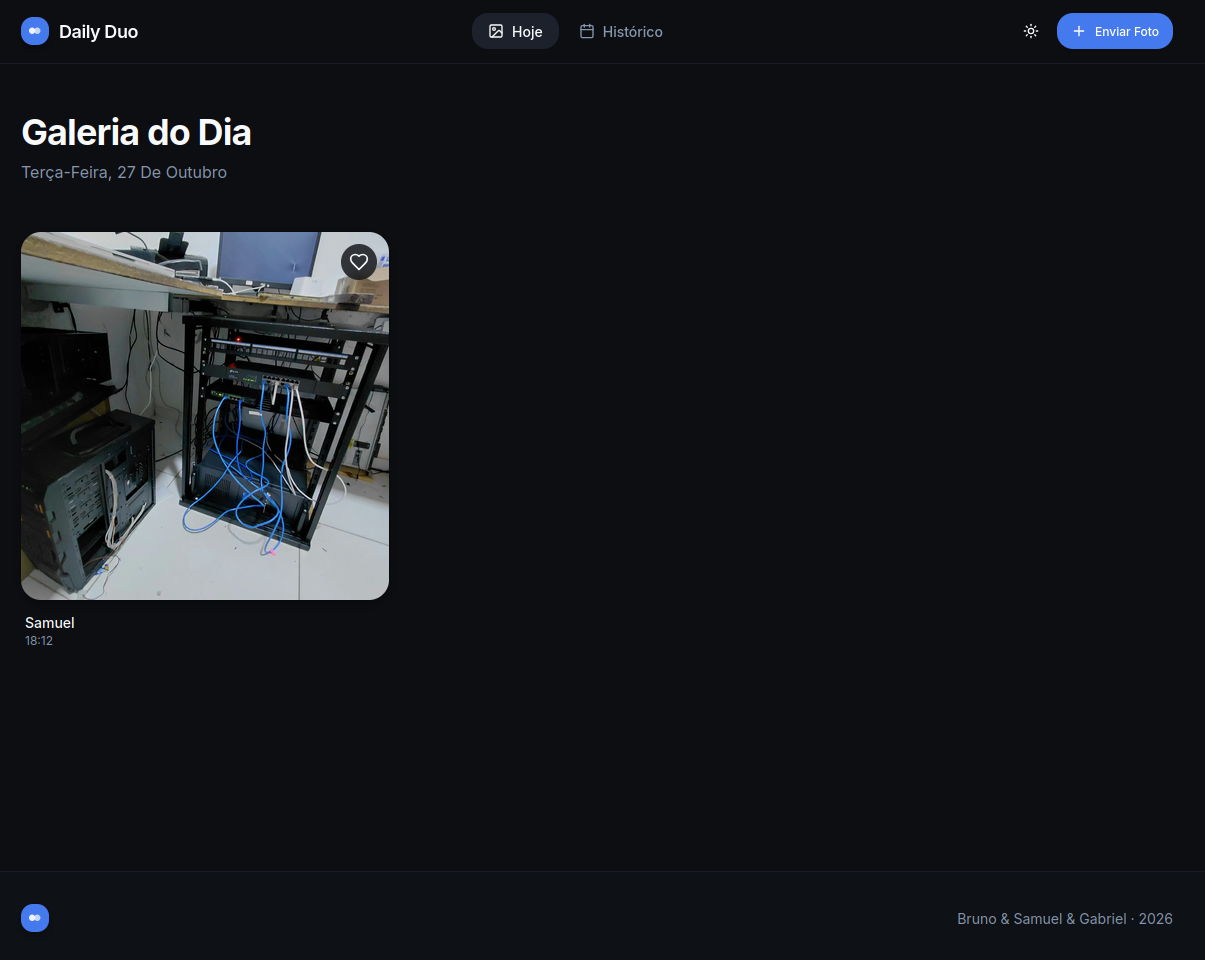The width and height of the screenshot is (1205, 960).
Task: Switch to the Hoje tab
Action: pos(515,31)
